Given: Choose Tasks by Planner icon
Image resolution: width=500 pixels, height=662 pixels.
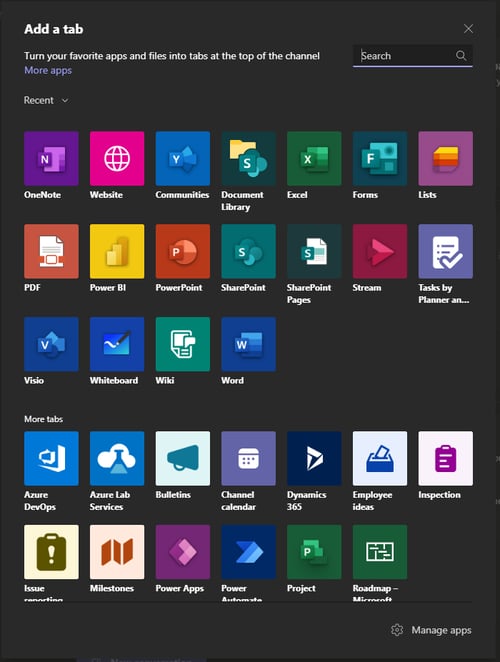Looking at the screenshot, I should pos(446,251).
